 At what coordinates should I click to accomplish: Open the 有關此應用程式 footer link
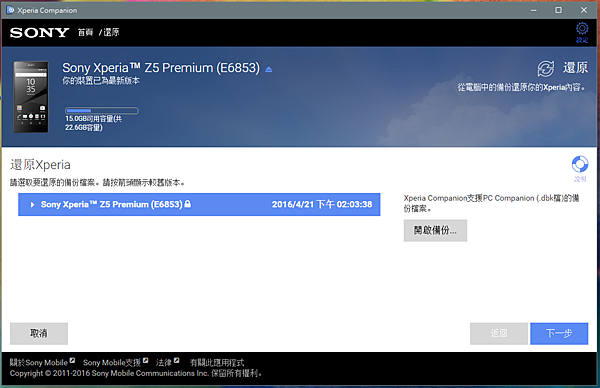217,362
